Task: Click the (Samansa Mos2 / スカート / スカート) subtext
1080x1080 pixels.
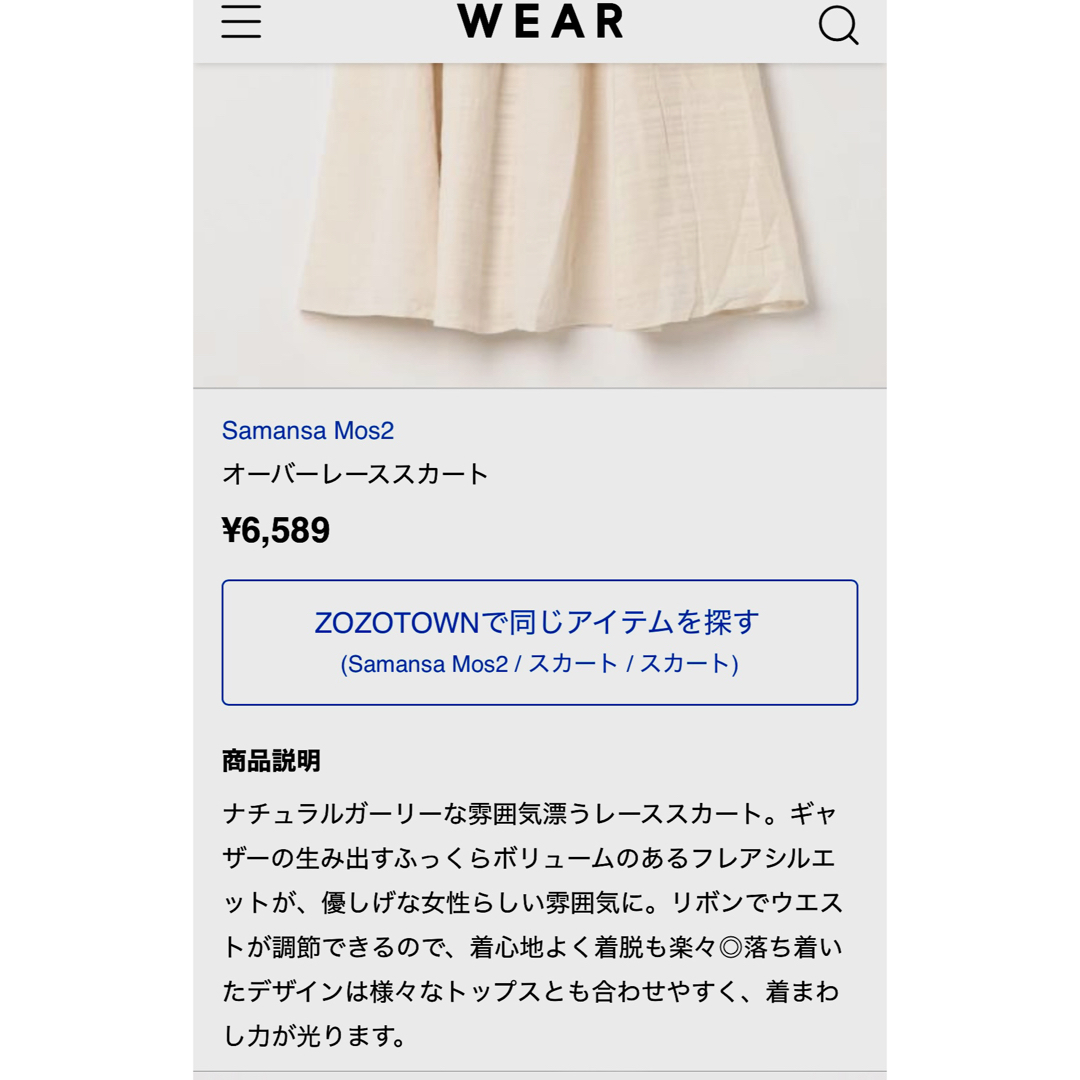Action: point(539,664)
